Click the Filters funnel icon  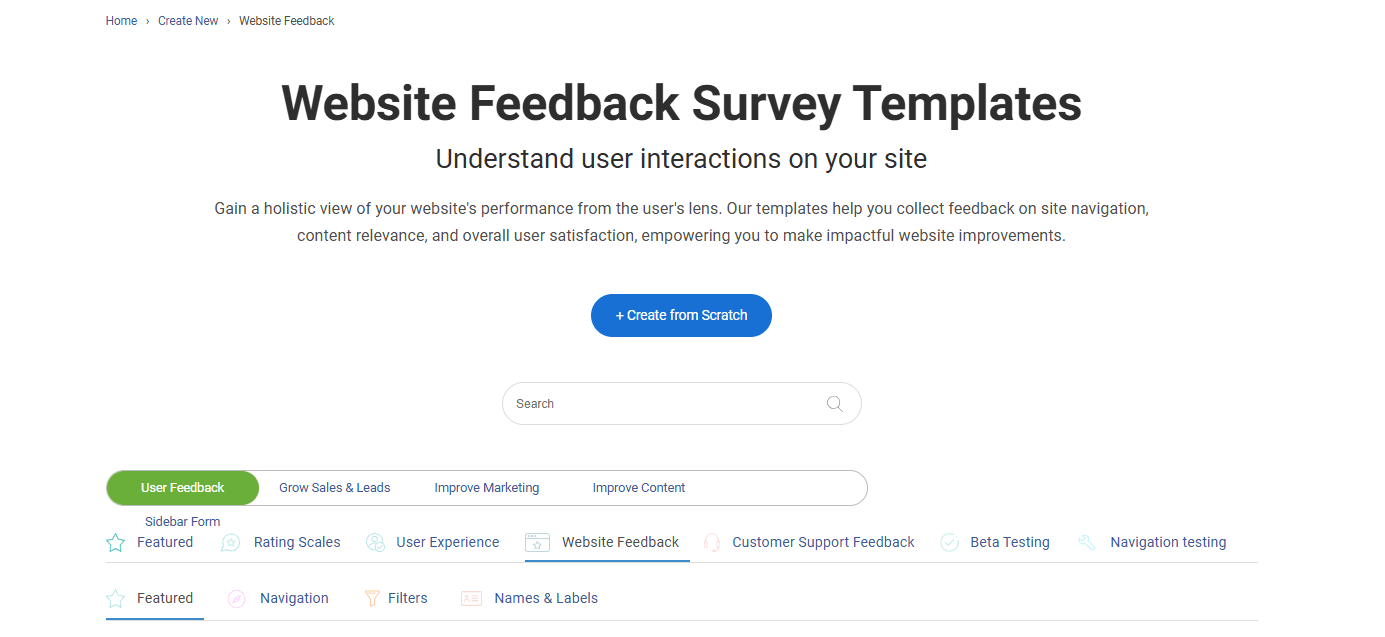coord(370,597)
